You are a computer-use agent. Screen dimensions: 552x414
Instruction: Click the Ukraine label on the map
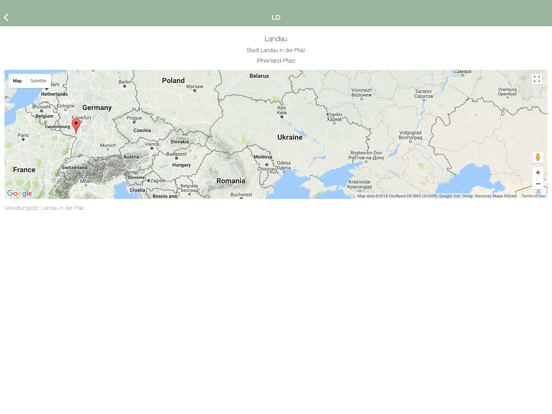[290, 137]
